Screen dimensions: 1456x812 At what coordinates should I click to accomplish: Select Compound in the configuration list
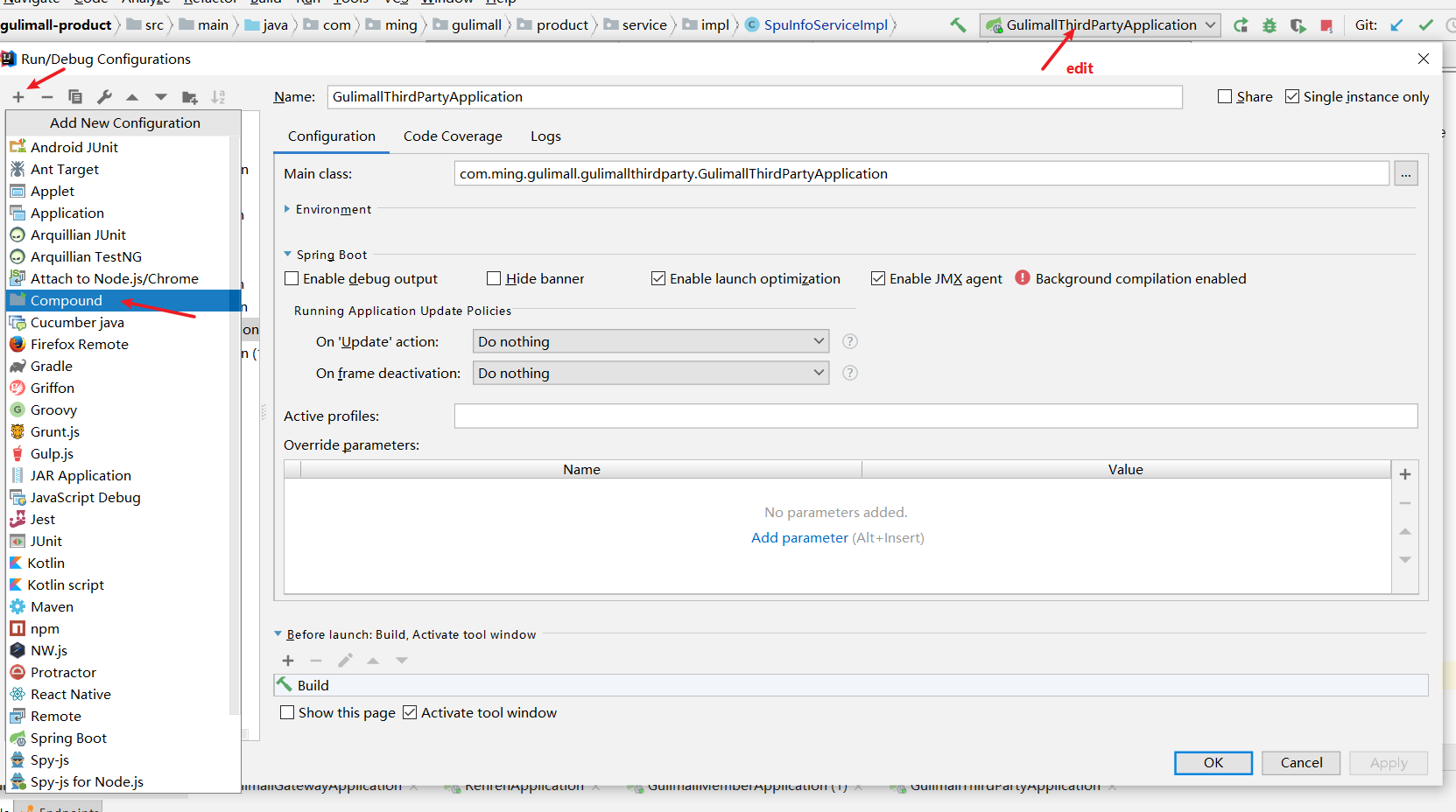(123, 300)
